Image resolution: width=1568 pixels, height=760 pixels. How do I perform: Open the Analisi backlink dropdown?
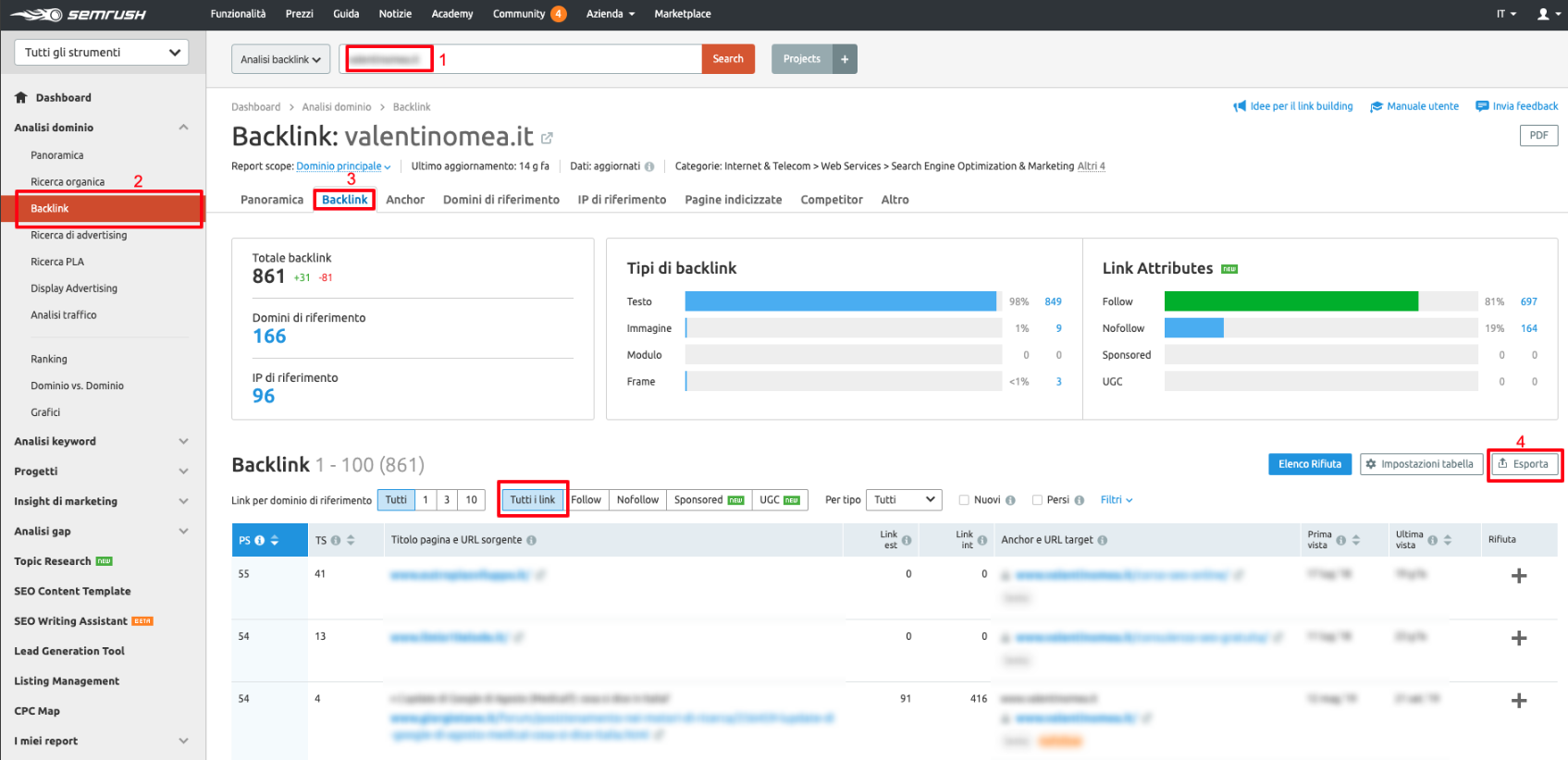pyautogui.click(x=280, y=59)
